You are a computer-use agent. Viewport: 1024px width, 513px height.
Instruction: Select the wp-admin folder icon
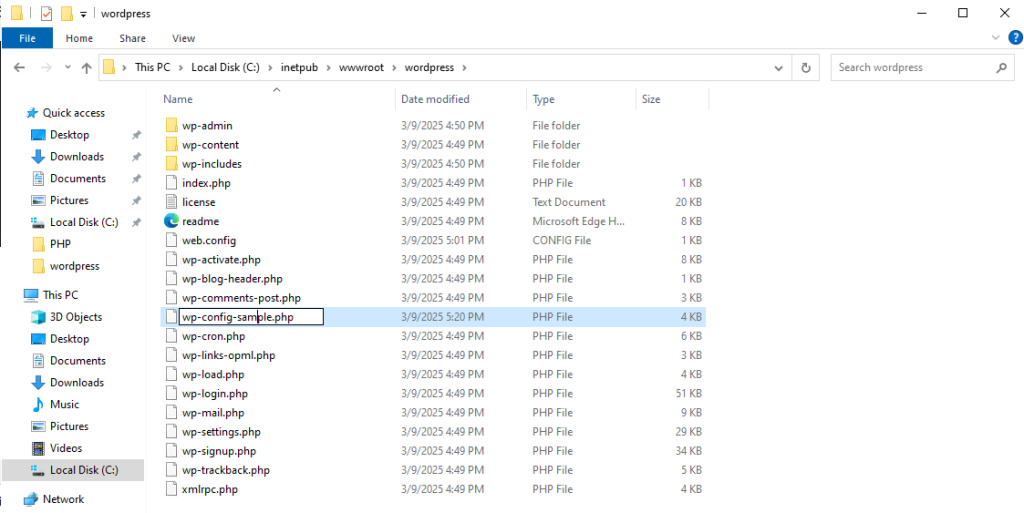click(x=171, y=125)
